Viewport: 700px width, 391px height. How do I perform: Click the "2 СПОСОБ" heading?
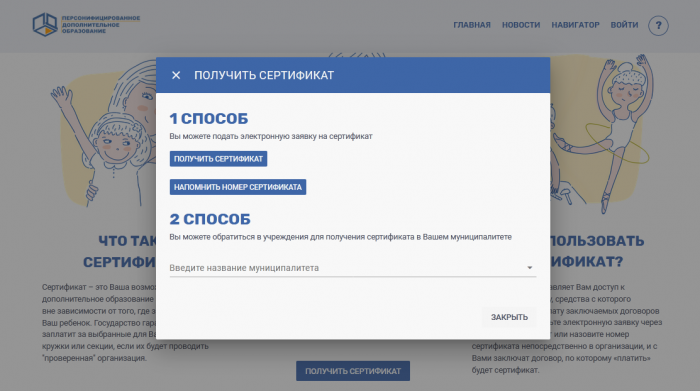(210, 219)
